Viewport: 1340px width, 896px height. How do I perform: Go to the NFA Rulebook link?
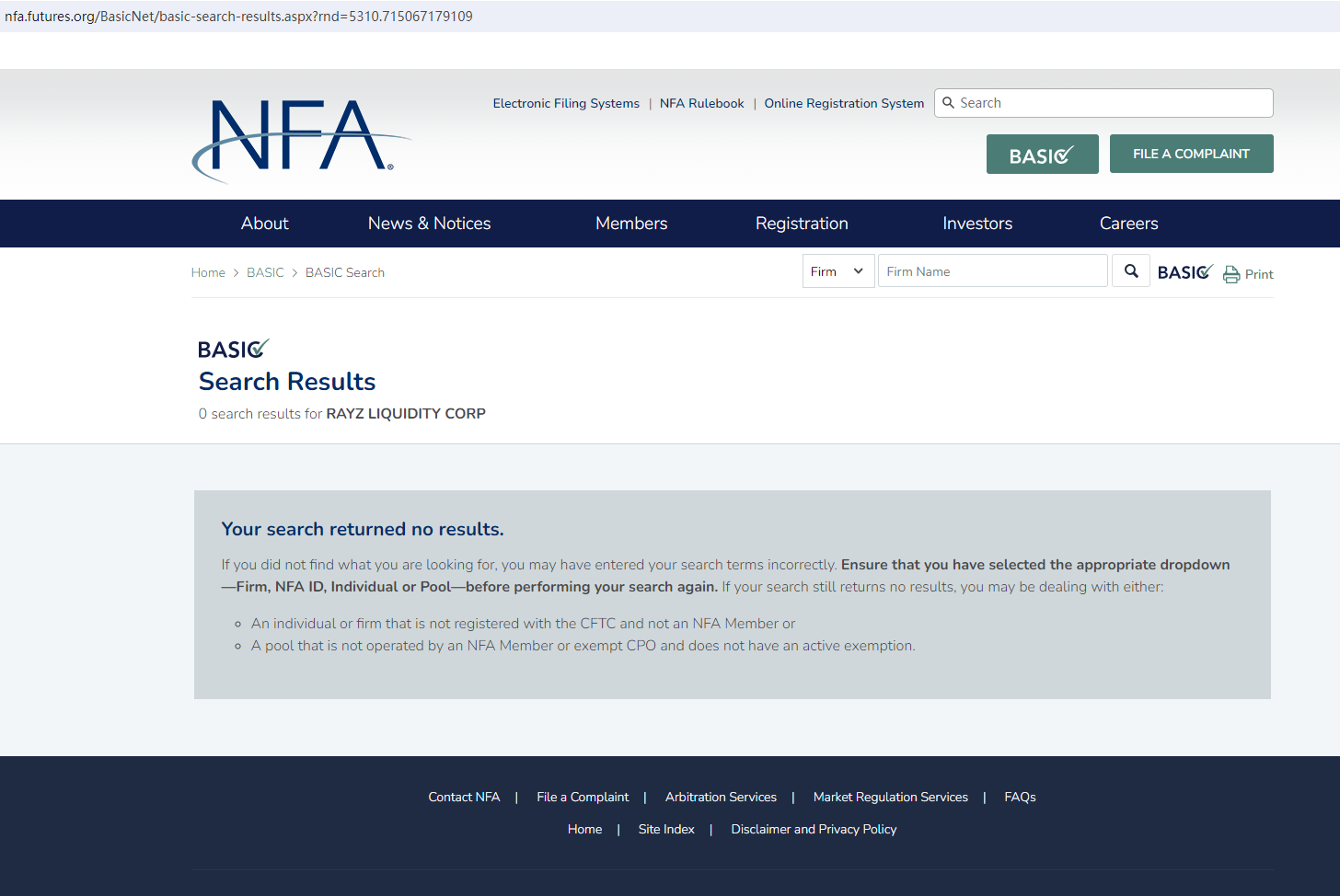(701, 103)
